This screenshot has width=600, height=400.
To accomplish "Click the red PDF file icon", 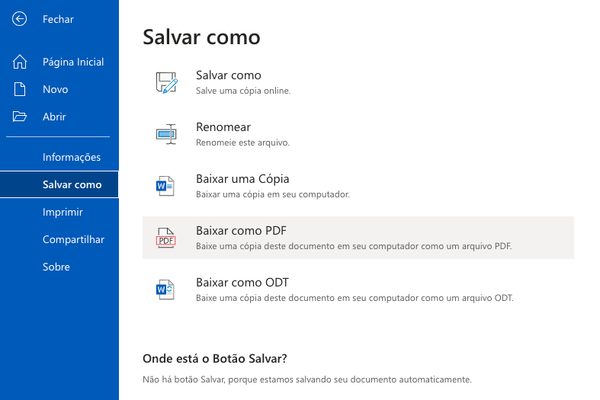I will [x=165, y=238].
